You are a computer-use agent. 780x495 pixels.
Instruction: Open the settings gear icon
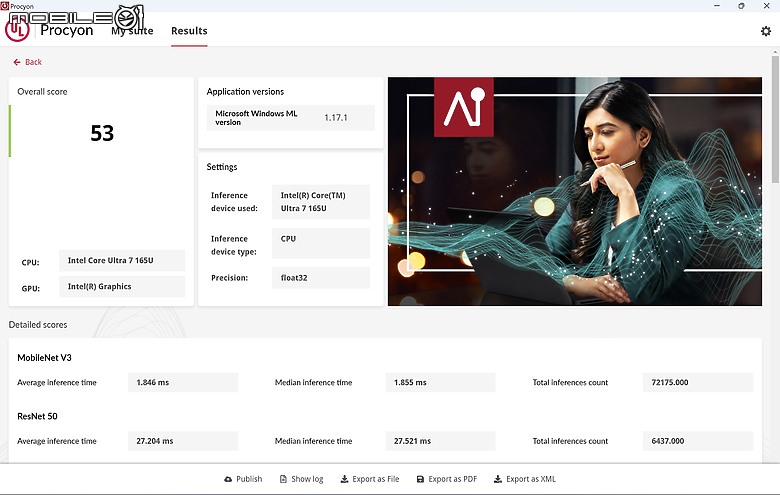766,31
